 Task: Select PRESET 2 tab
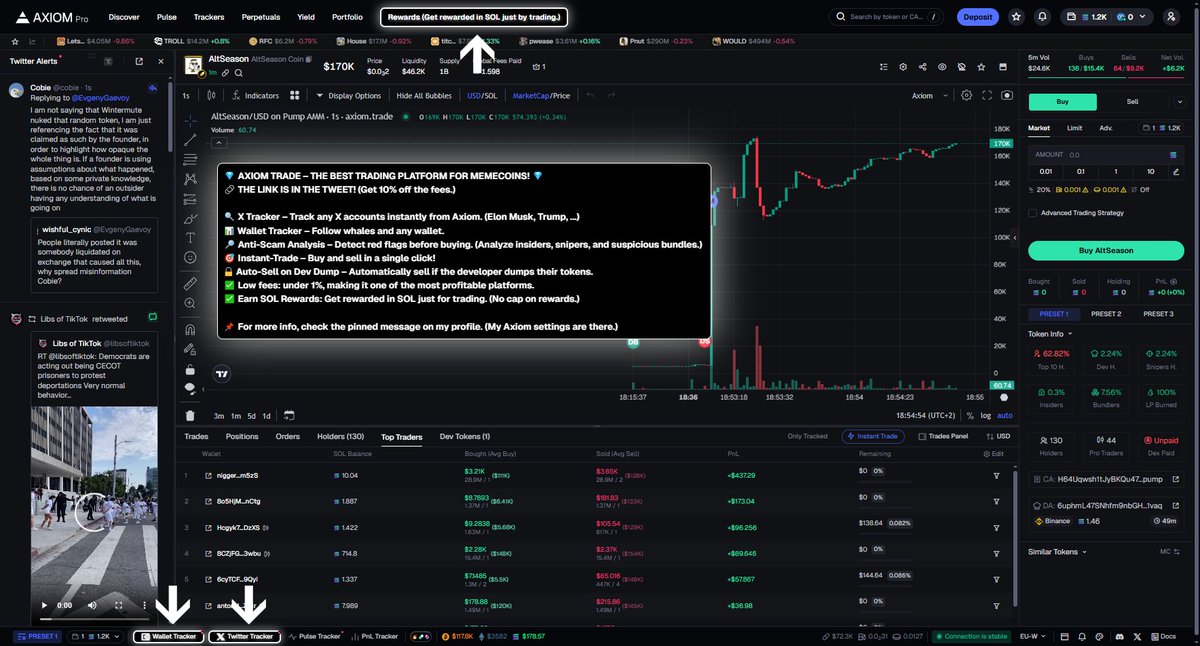coord(1105,314)
